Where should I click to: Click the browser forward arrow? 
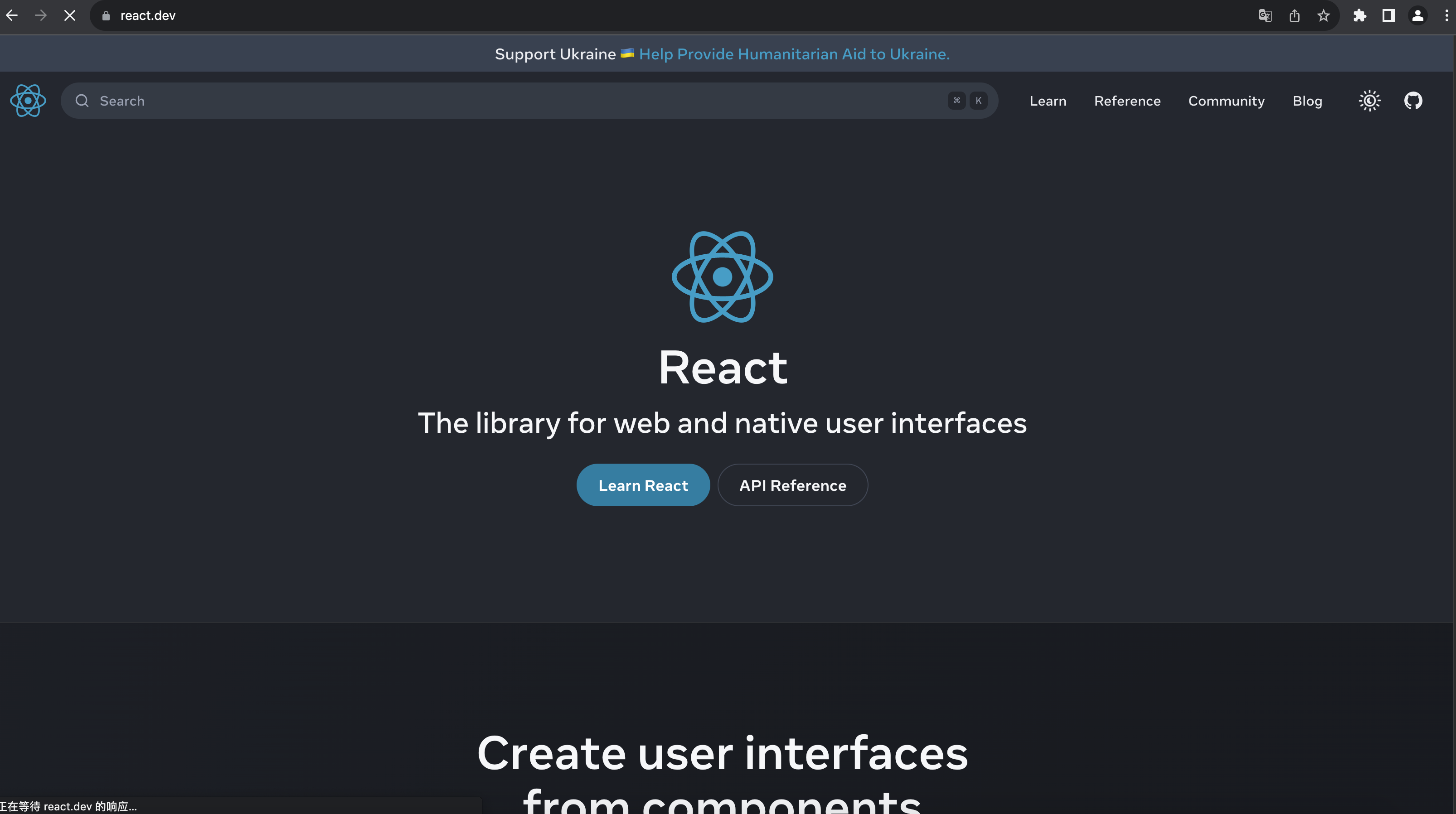click(41, 15)
